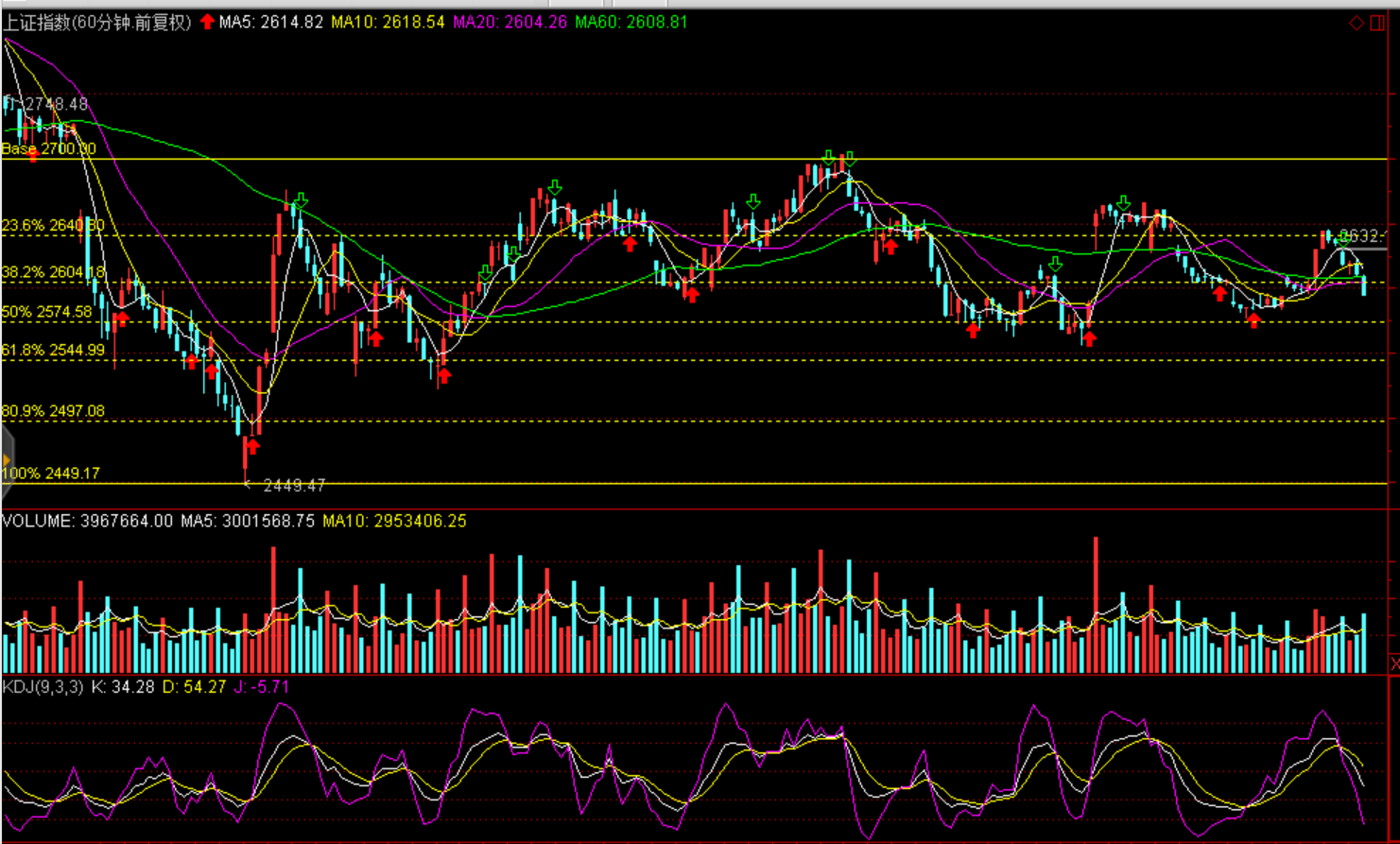Open the KDJ(9,3,3) indicator parameters
The image size is (1400, 844).
point(43,687)
